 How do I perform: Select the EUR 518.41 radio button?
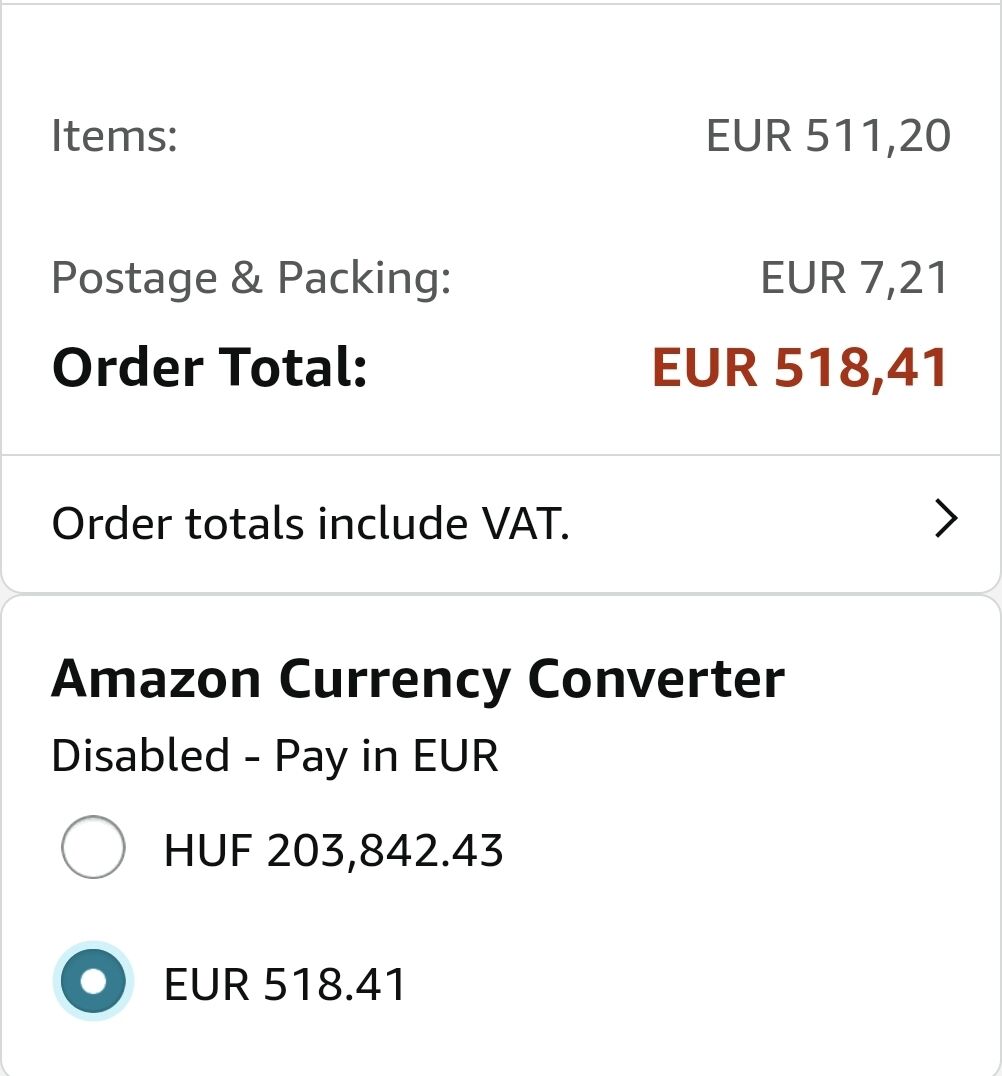click(x=93, y=981)
